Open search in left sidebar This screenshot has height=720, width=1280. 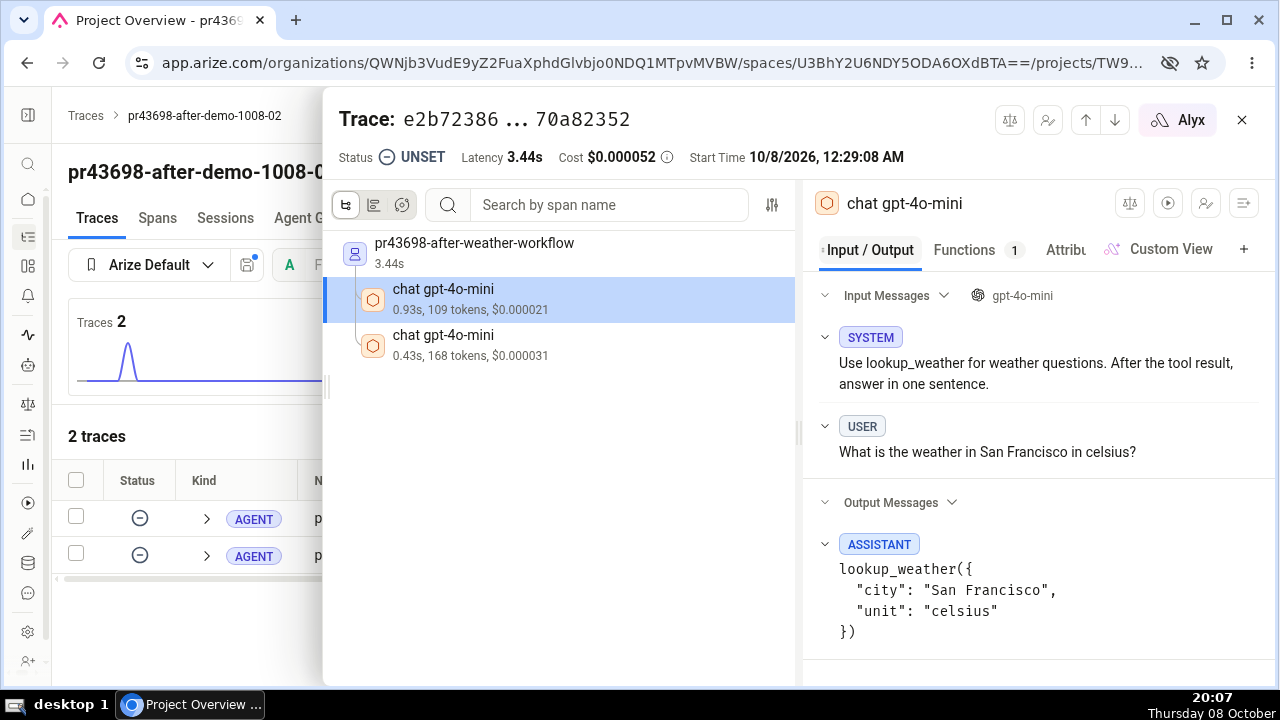pyautogui.click(x=28, y=165)
